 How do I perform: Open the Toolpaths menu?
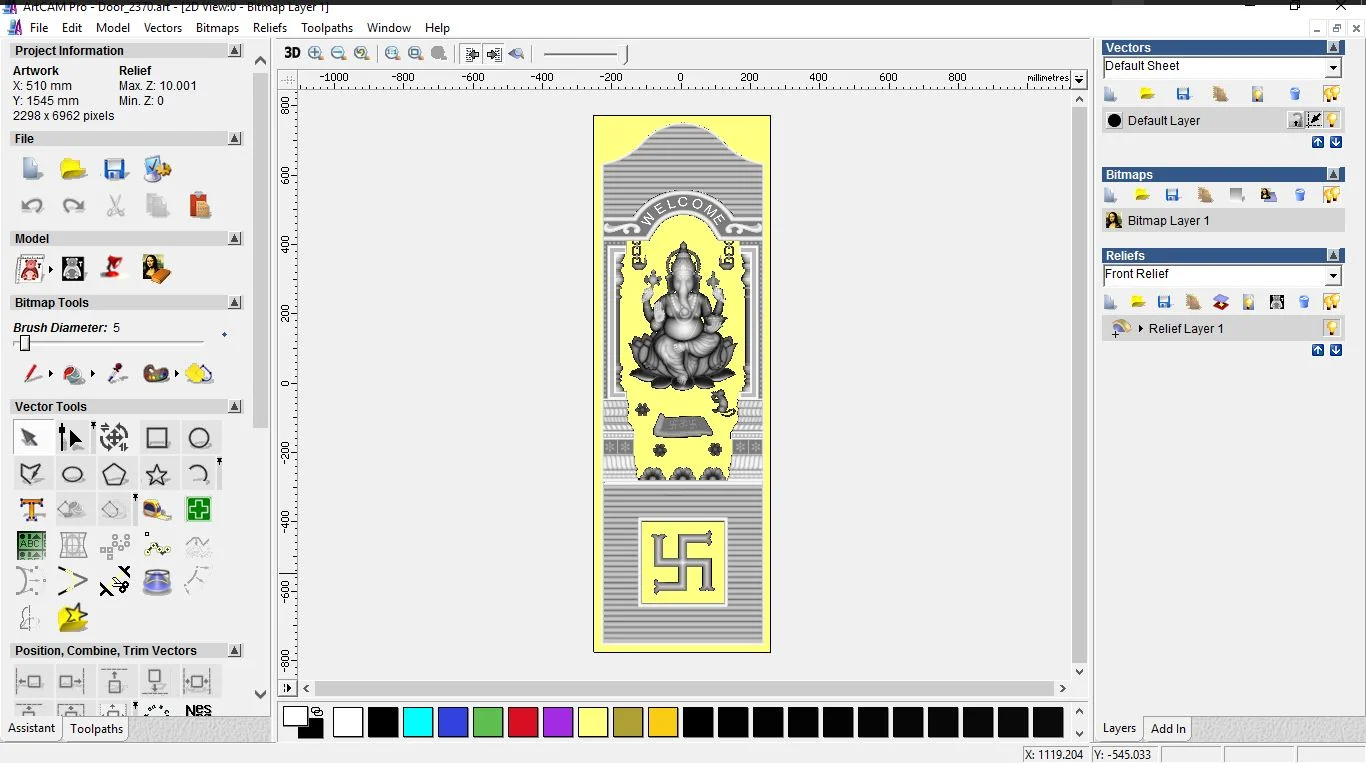point(326,28)
